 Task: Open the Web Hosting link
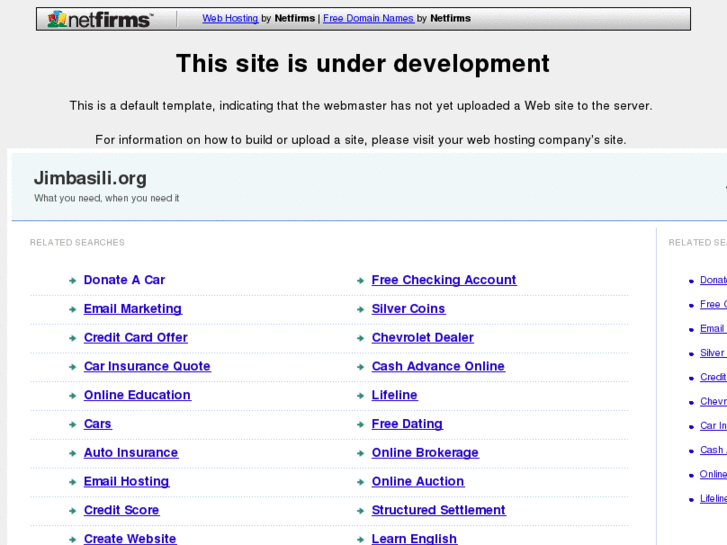pos(230,18)
